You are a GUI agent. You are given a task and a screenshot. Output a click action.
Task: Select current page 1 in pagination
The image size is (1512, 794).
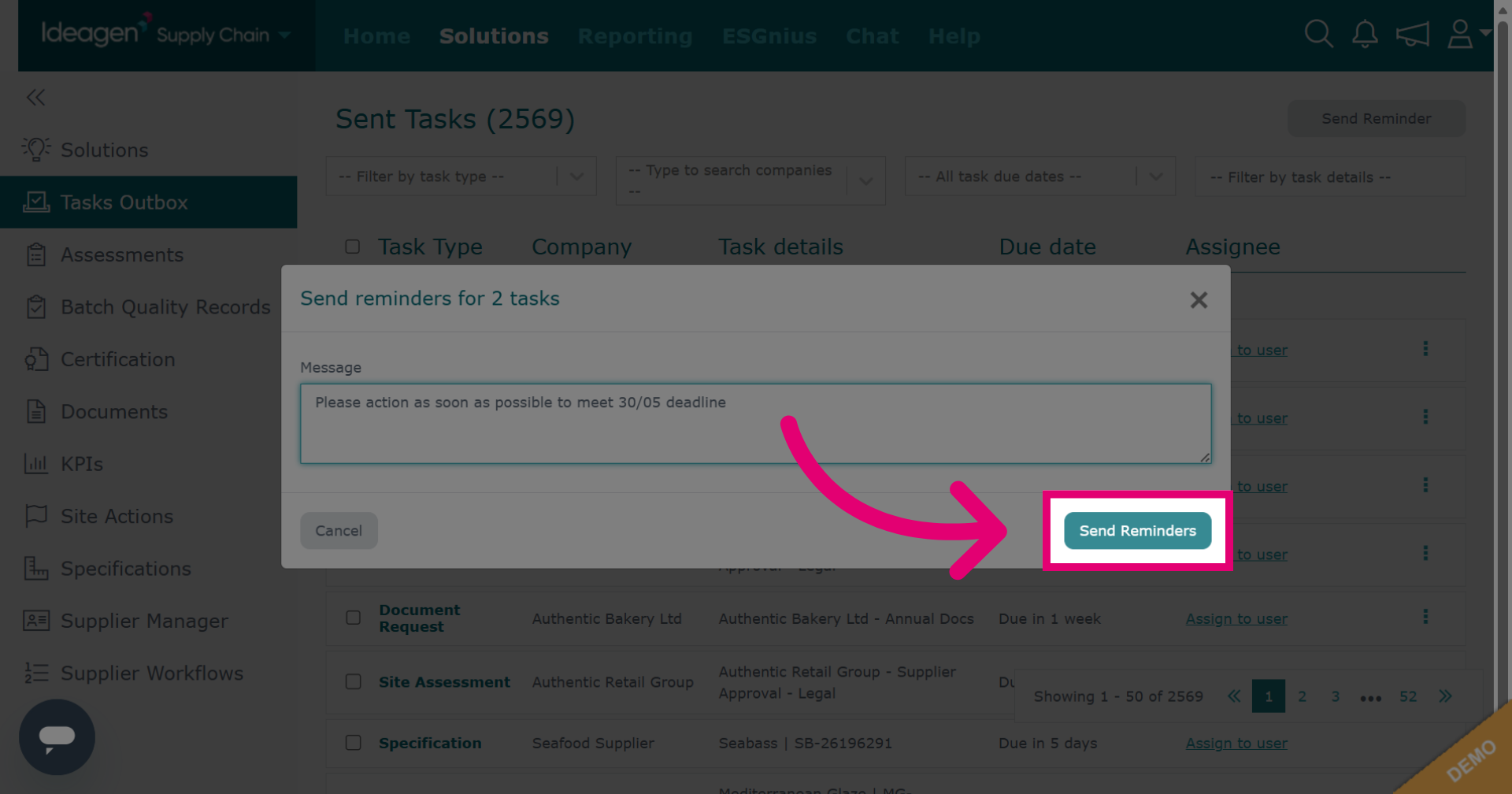[x=1269, y=696]
